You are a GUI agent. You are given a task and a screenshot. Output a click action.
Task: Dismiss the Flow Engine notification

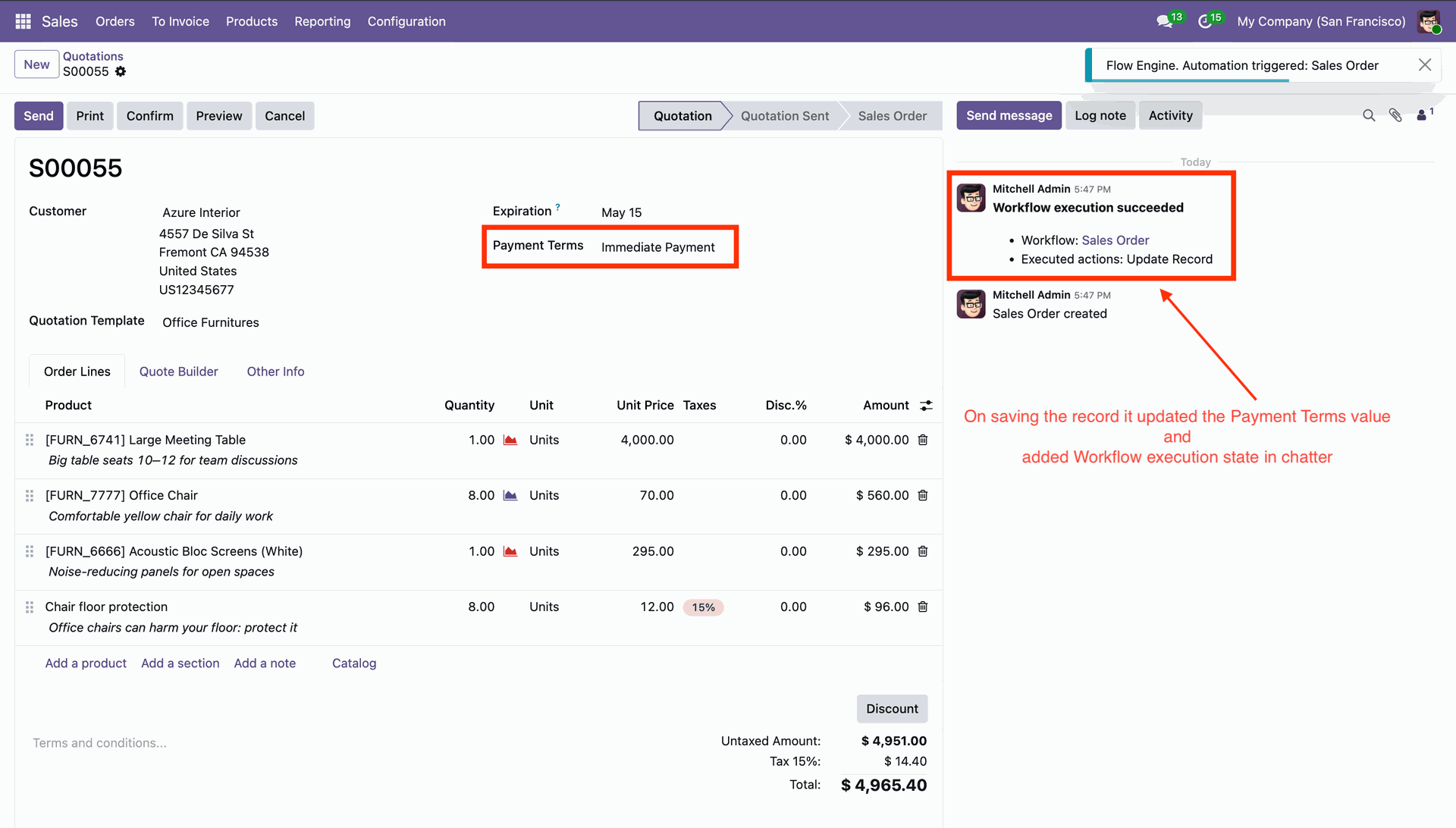coord(1425,65)
